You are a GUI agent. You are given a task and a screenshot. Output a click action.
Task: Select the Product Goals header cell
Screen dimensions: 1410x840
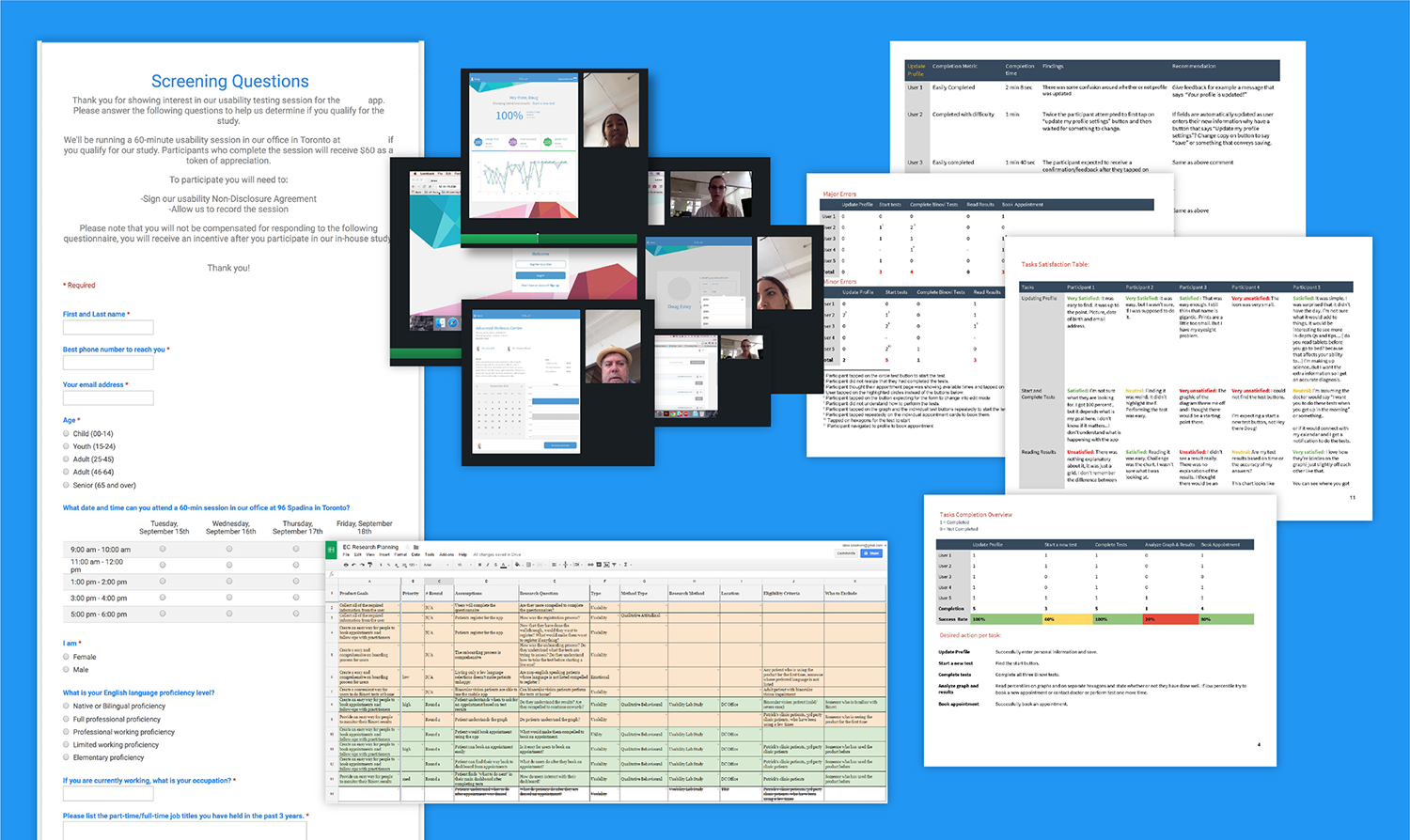tap(369, 594)
